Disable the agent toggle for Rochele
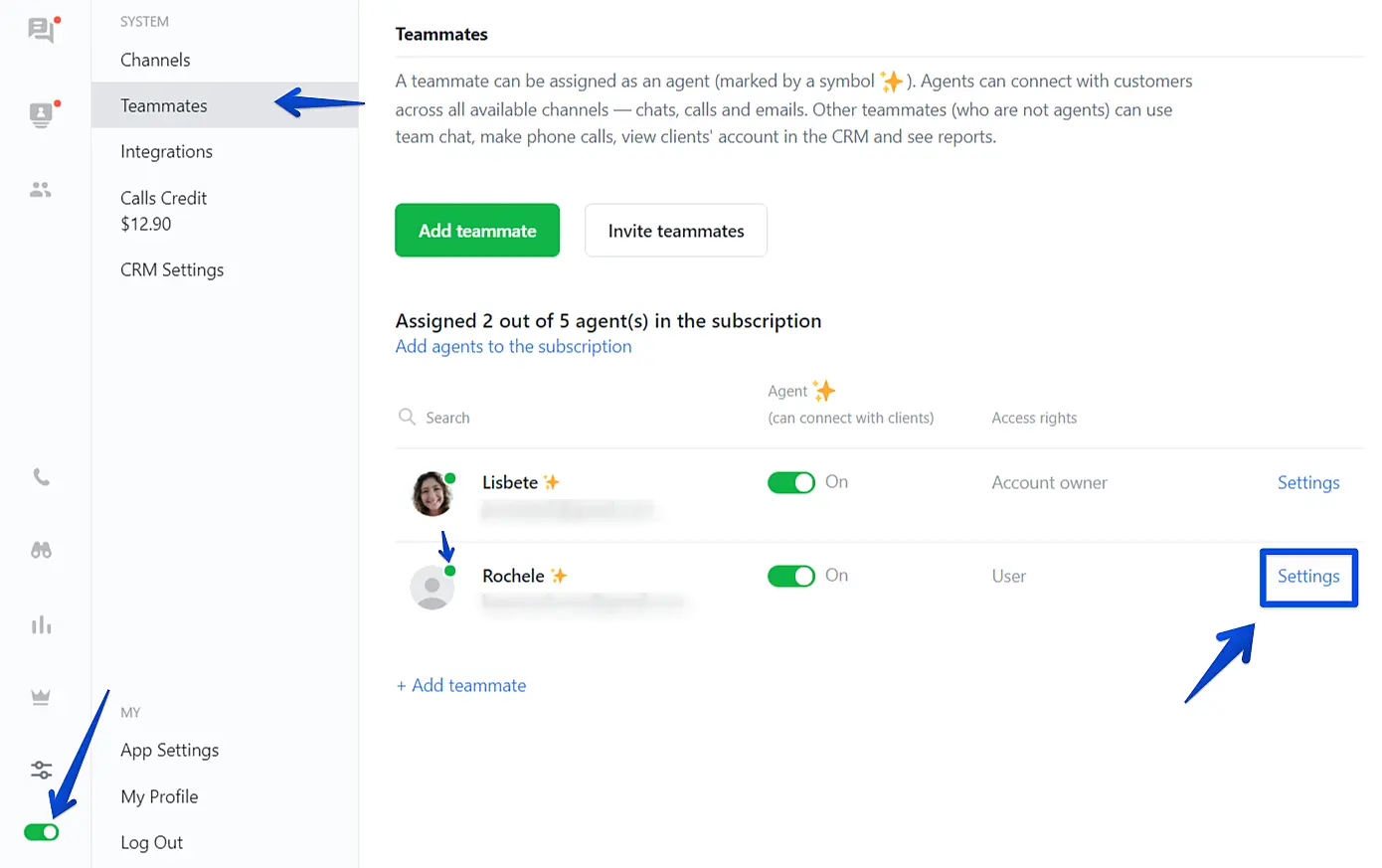The image size is (1382, 868). click(791, 577)
